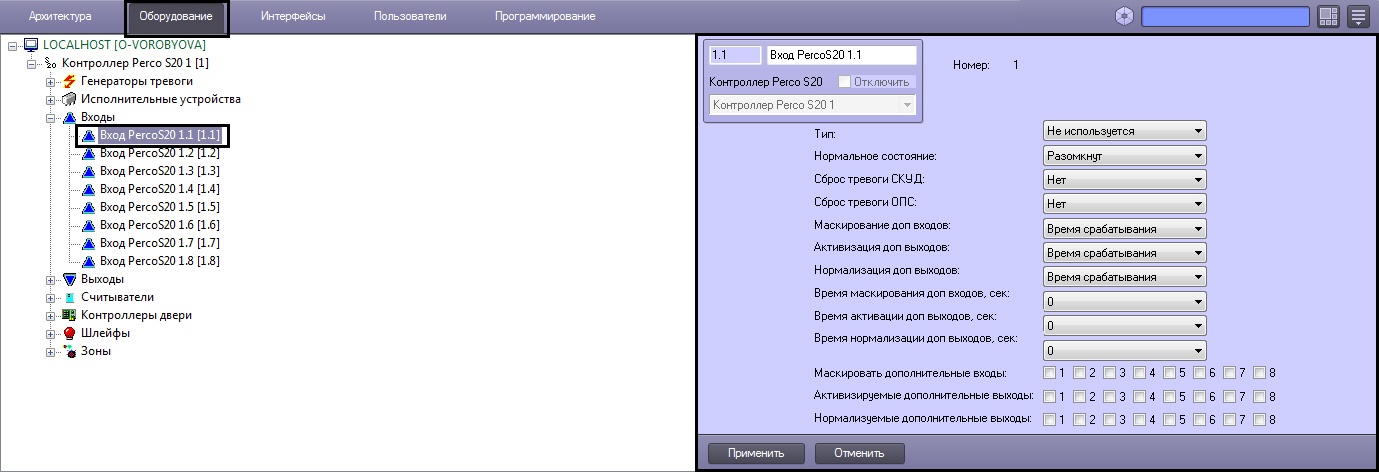1379x472 pixels.
Task: Toggle the Отключить checkbox
Action: tap(844, 81)
